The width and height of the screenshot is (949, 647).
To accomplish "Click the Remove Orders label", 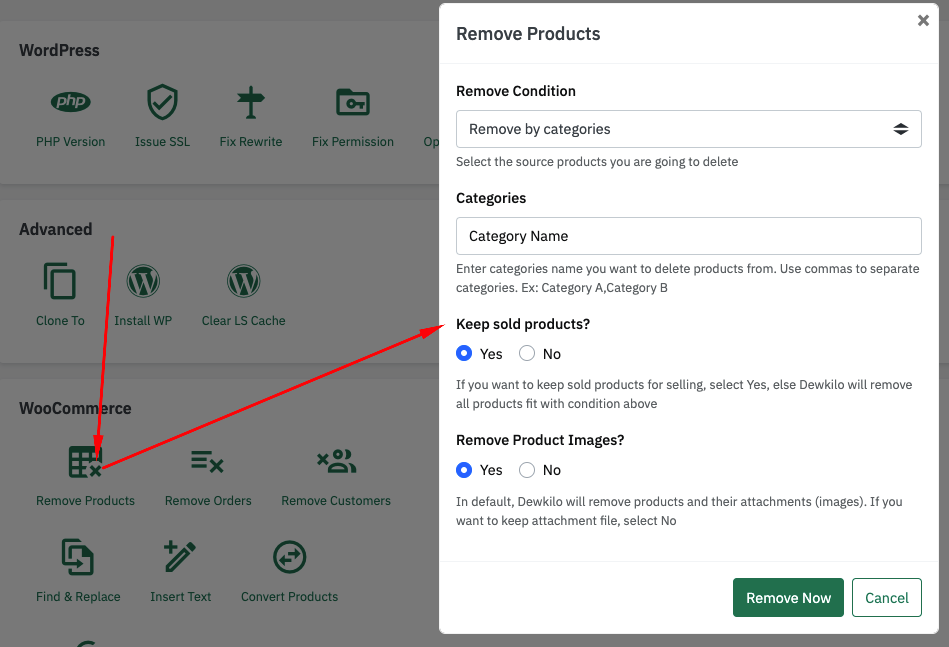I will point(208,501).
